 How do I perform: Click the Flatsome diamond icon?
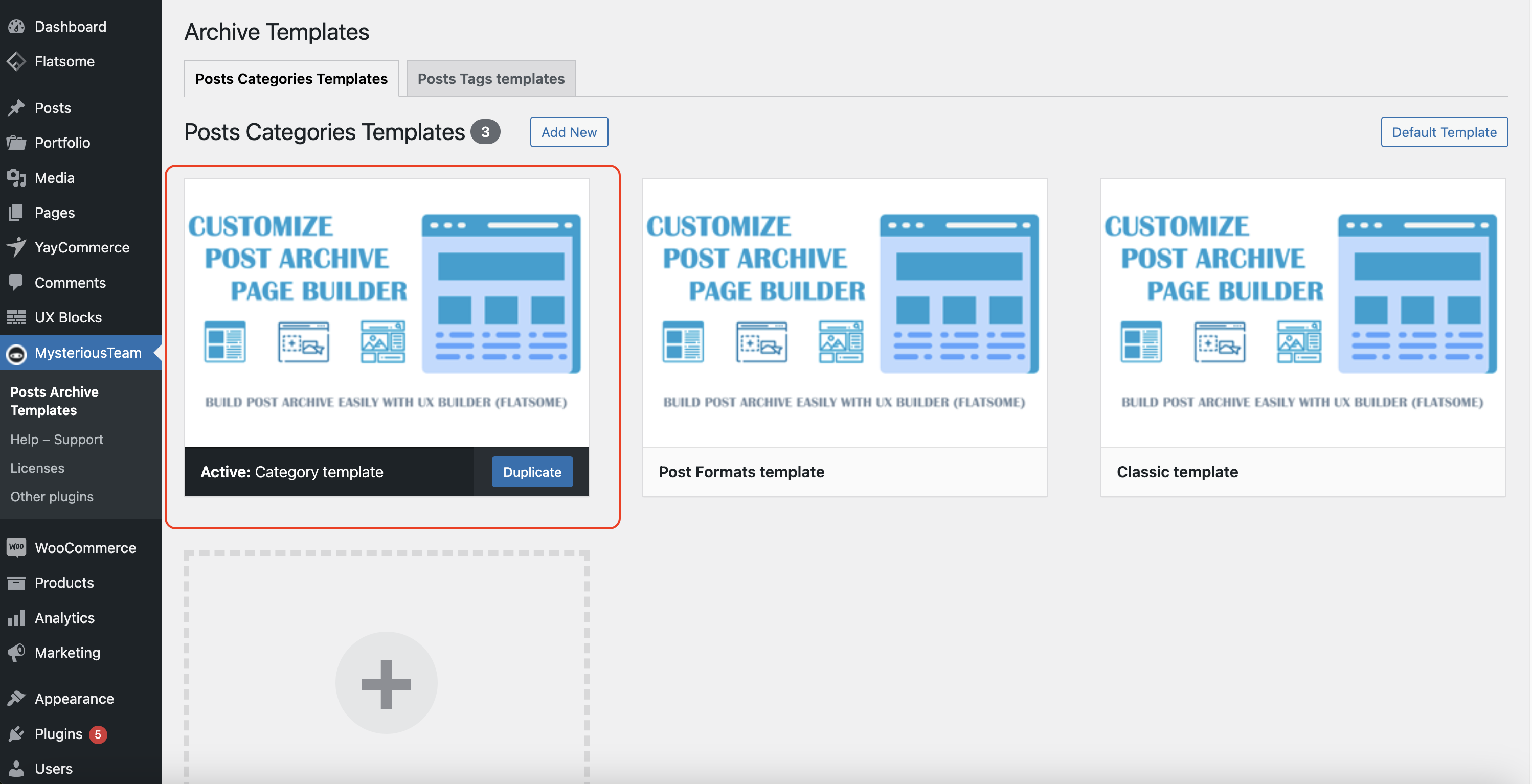[x=17, y=61]
